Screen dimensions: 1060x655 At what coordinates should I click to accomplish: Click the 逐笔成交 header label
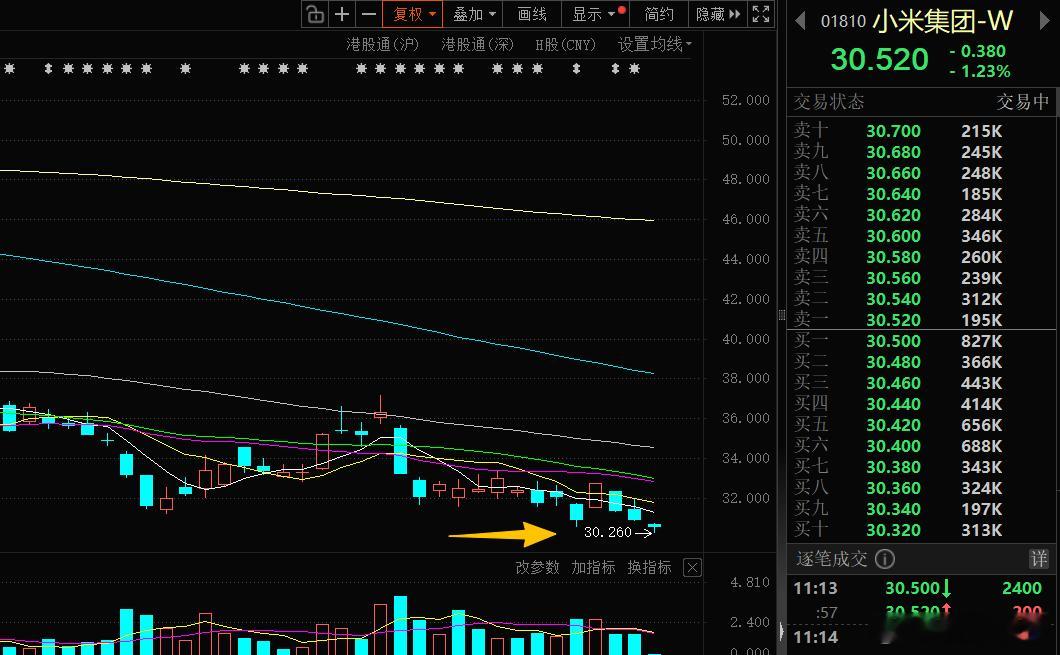tap(832, 559)
